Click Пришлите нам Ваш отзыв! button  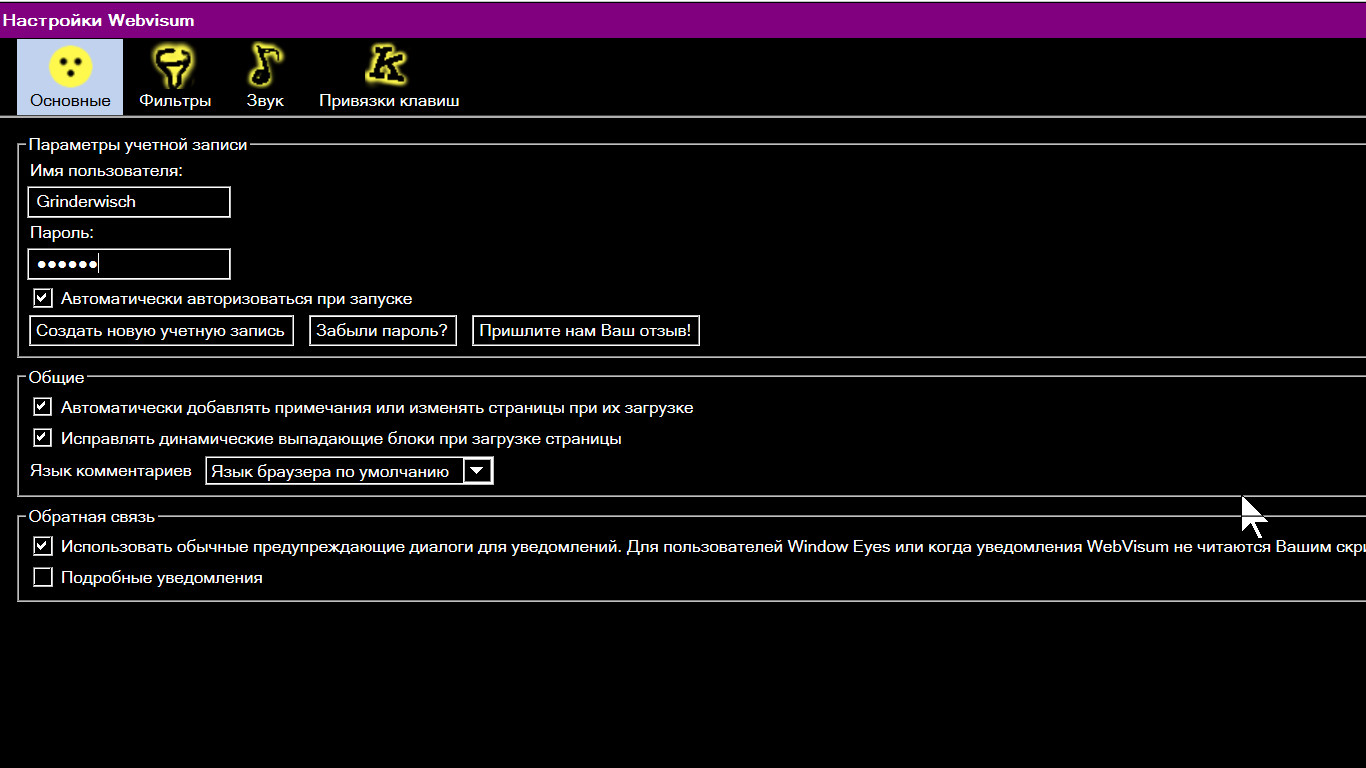(x=585, y=331)
